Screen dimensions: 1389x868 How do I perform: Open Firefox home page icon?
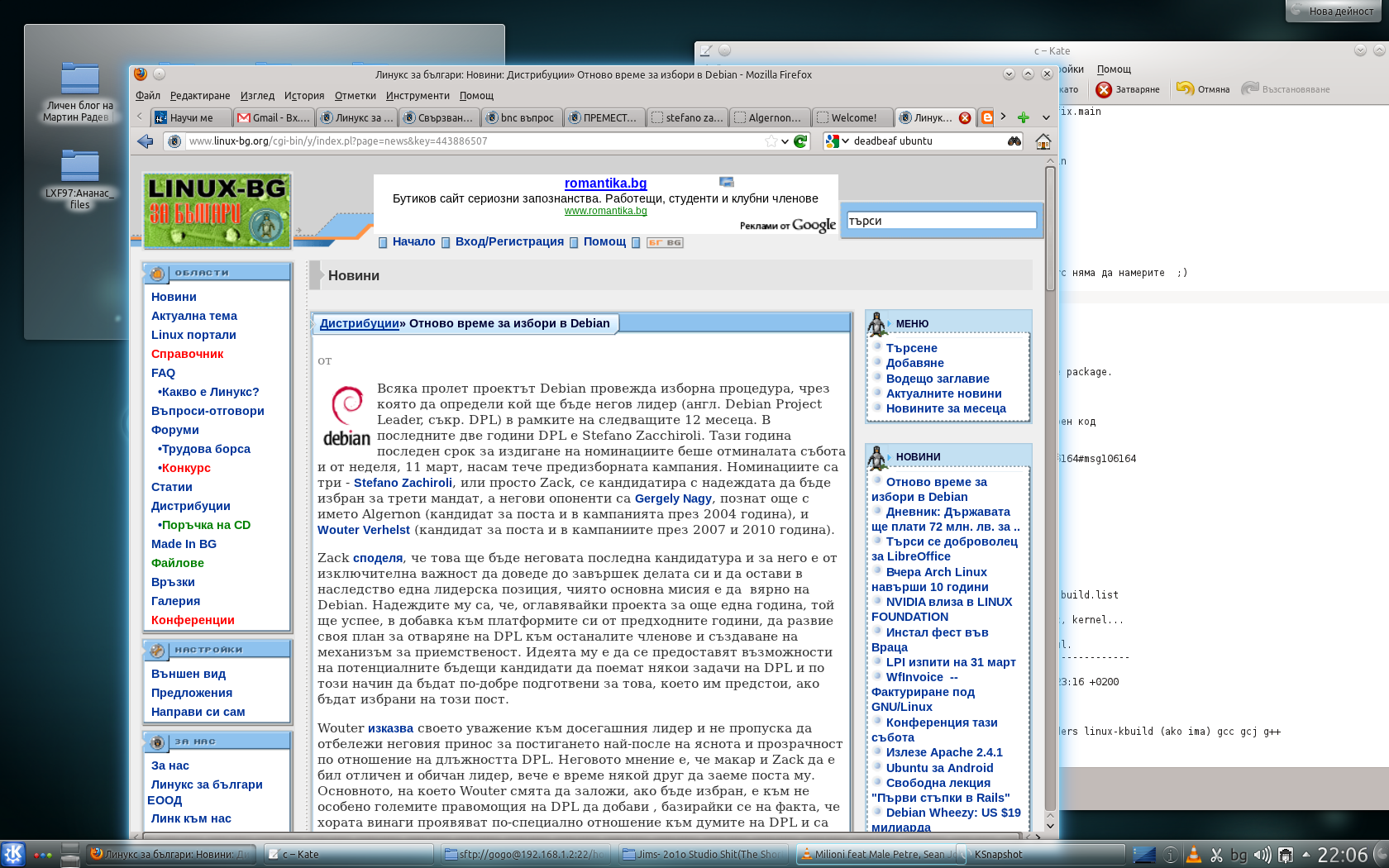pyautogui.click(x=1043, y=141)
